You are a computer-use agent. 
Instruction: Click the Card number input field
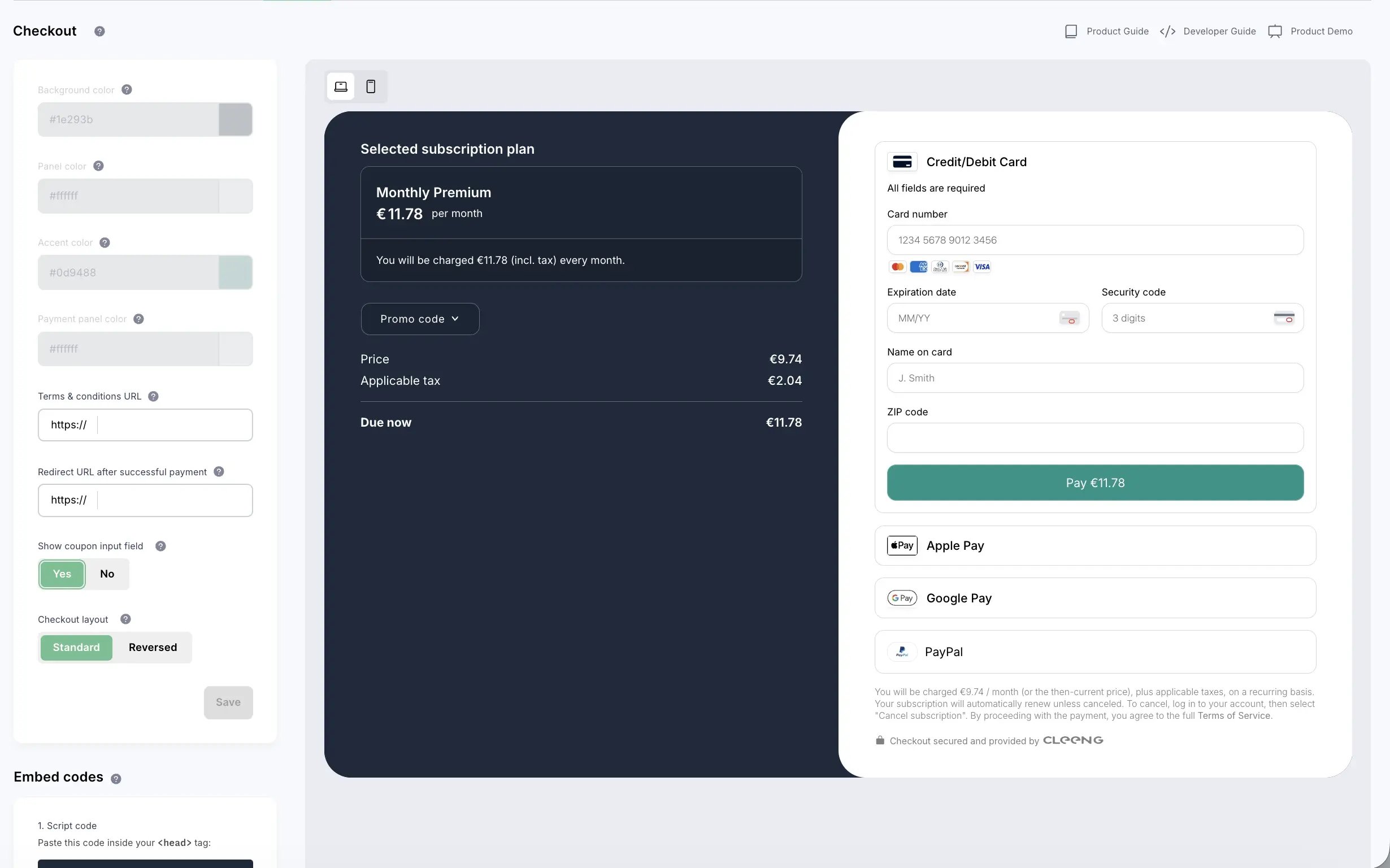click(1095, 240)
